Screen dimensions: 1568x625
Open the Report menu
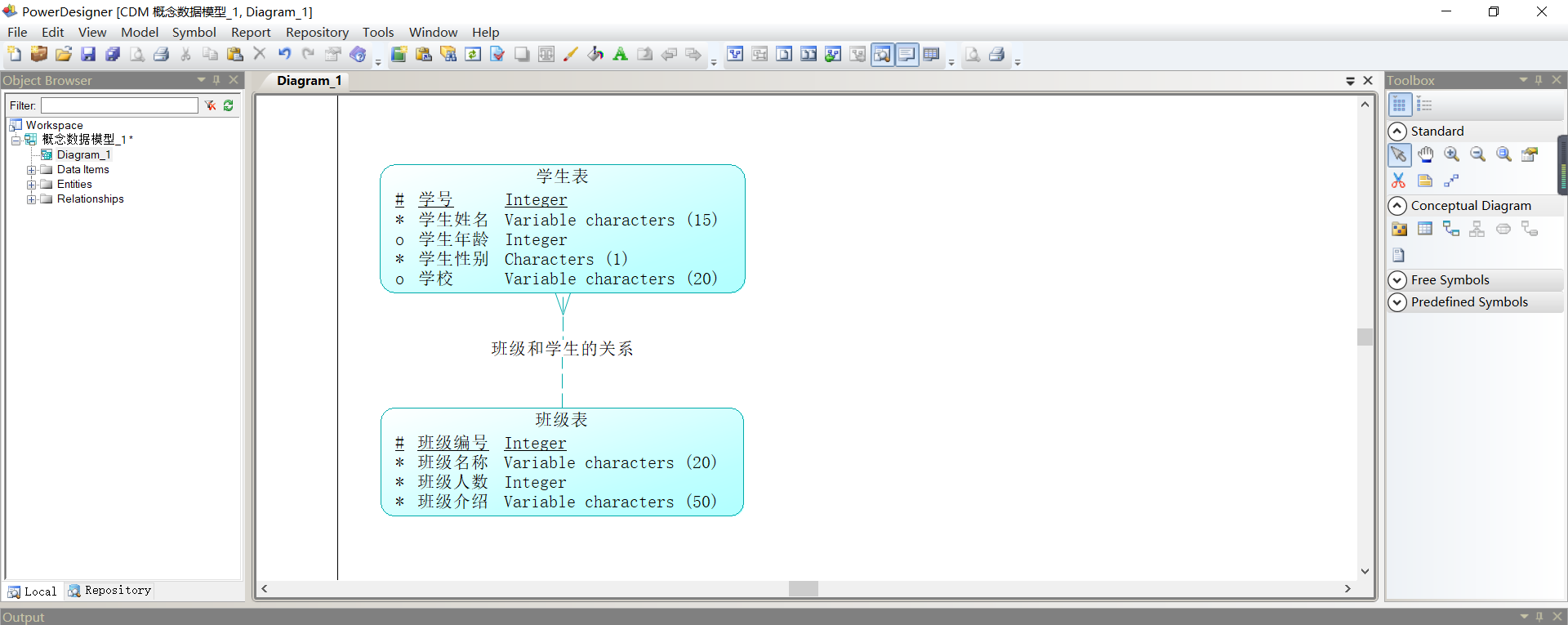251,33
